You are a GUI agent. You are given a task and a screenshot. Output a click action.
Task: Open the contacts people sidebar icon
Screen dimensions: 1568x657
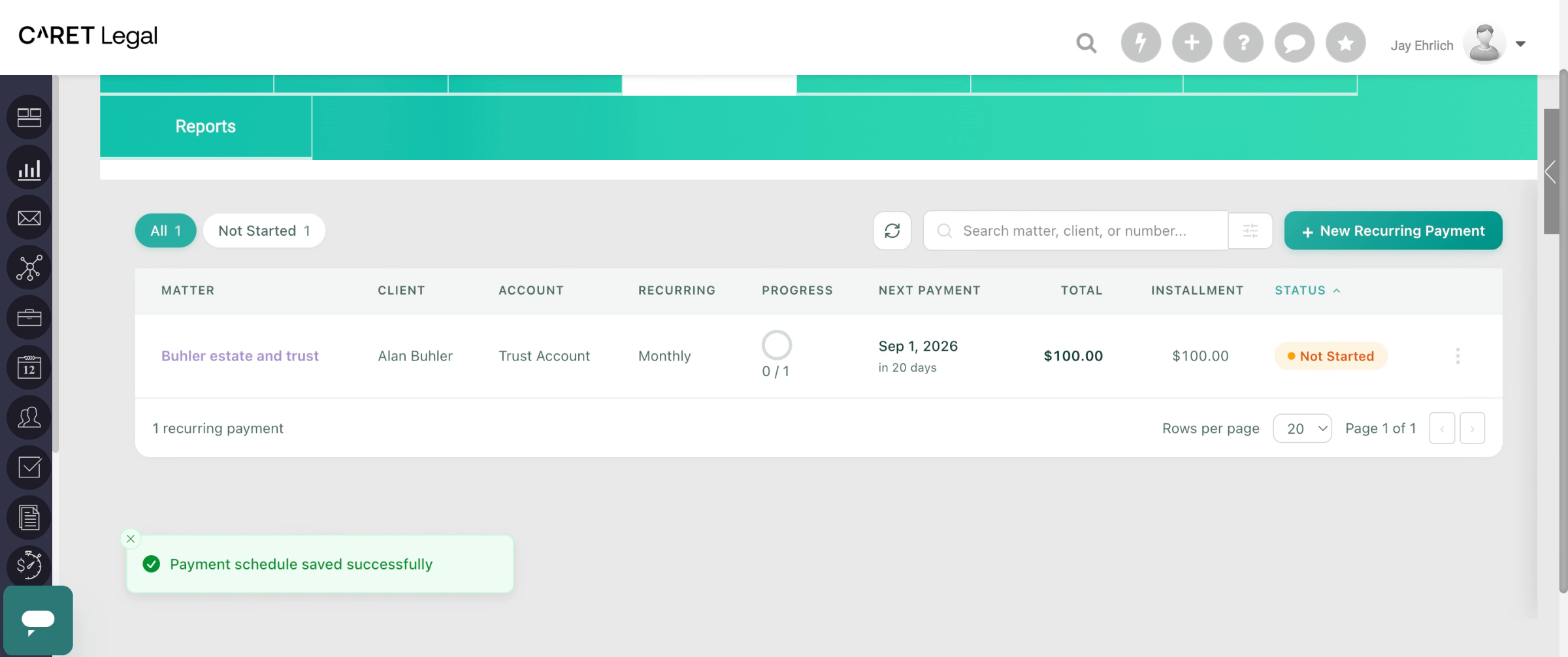(29, 418)
